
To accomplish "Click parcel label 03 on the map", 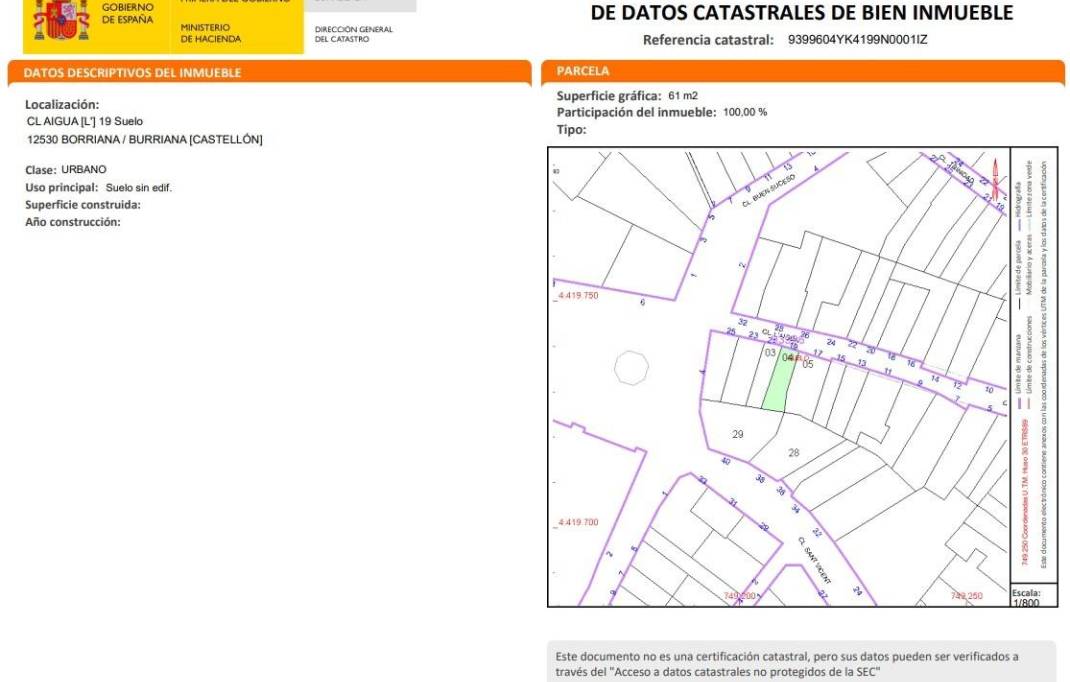I will [x=770, y=353].
